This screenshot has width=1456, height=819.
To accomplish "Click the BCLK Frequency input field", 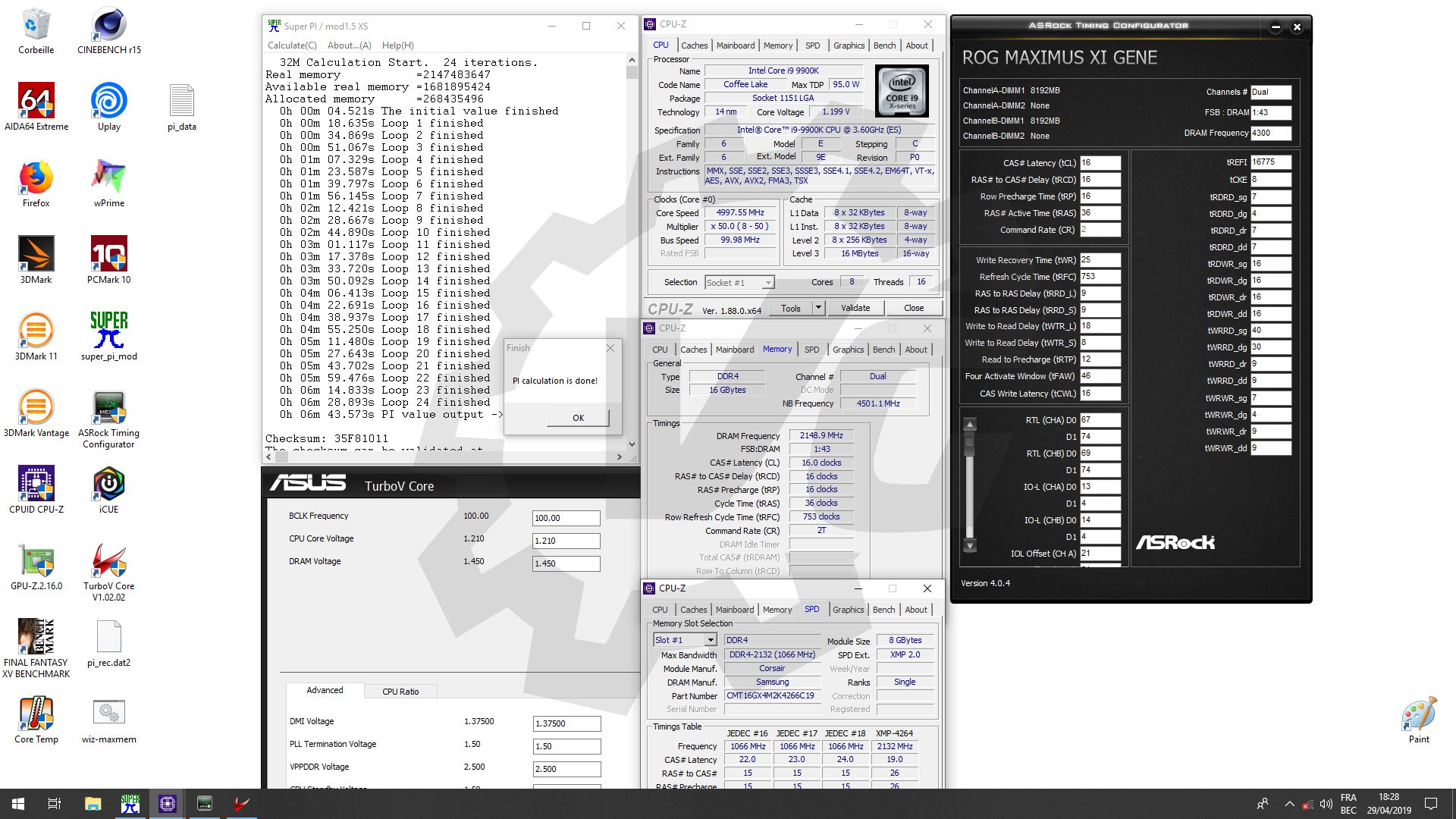I will click(x=566, y=518).
